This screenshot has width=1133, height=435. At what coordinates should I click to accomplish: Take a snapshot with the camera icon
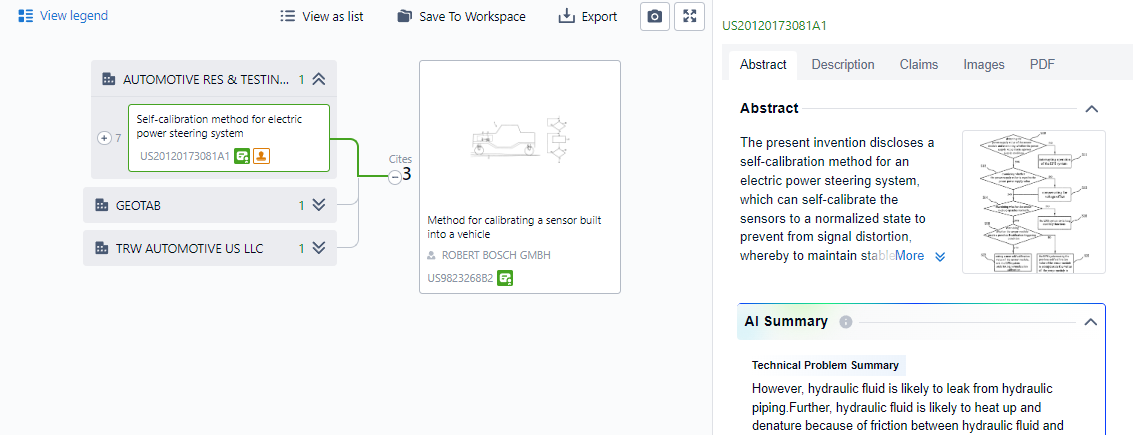pos(654,17)
